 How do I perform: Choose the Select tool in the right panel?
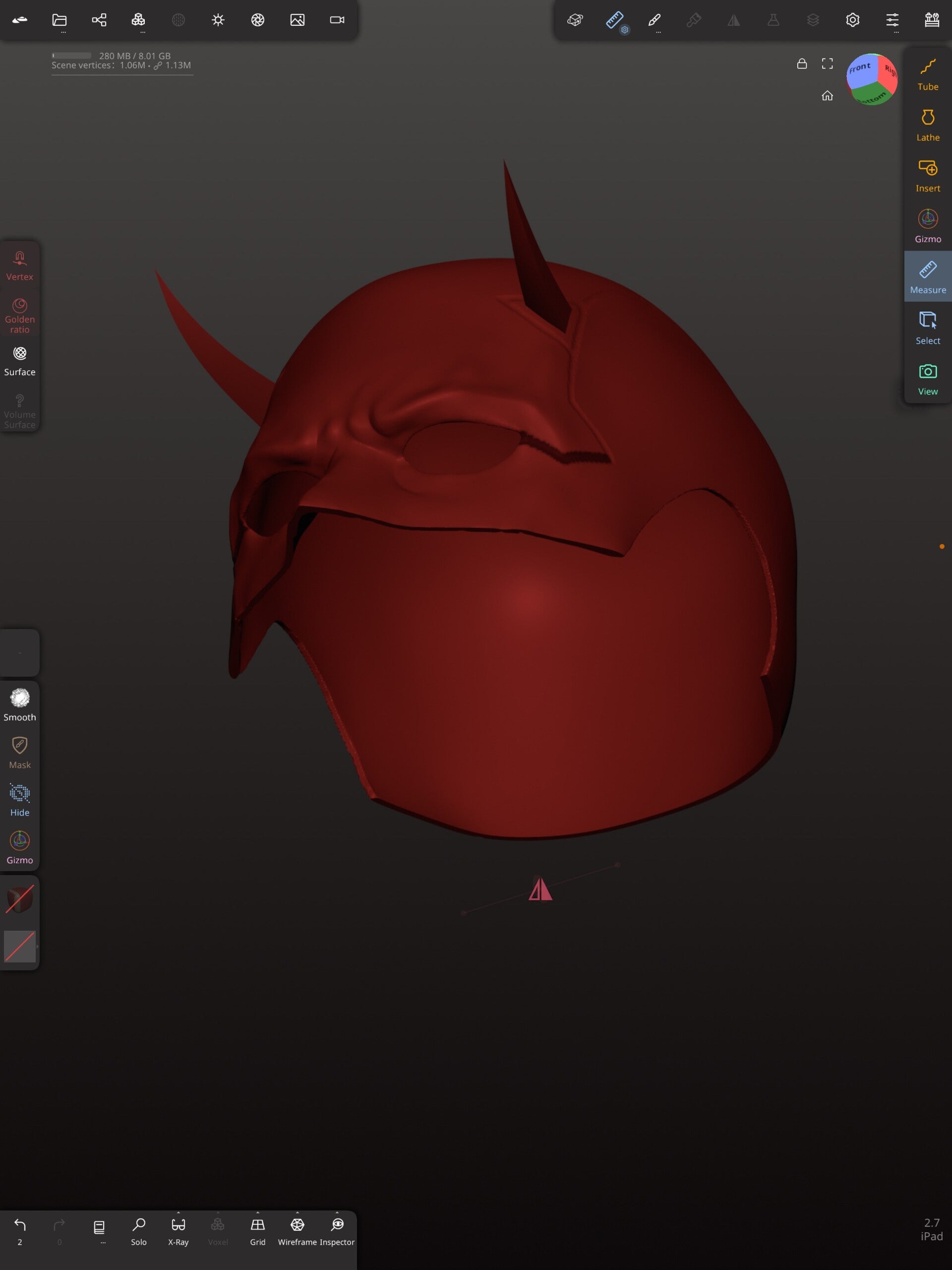pos(927,327)
